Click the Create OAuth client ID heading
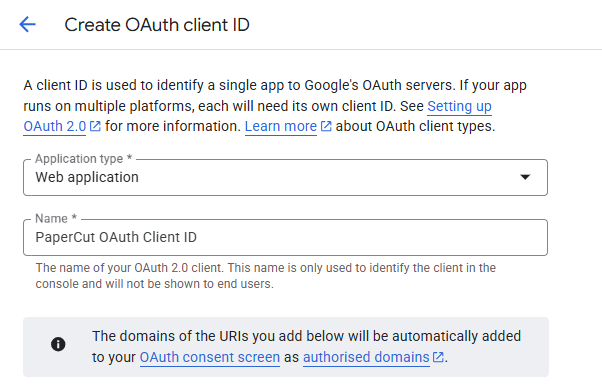This screenshot has width=602, height=392. click(157, 25)
